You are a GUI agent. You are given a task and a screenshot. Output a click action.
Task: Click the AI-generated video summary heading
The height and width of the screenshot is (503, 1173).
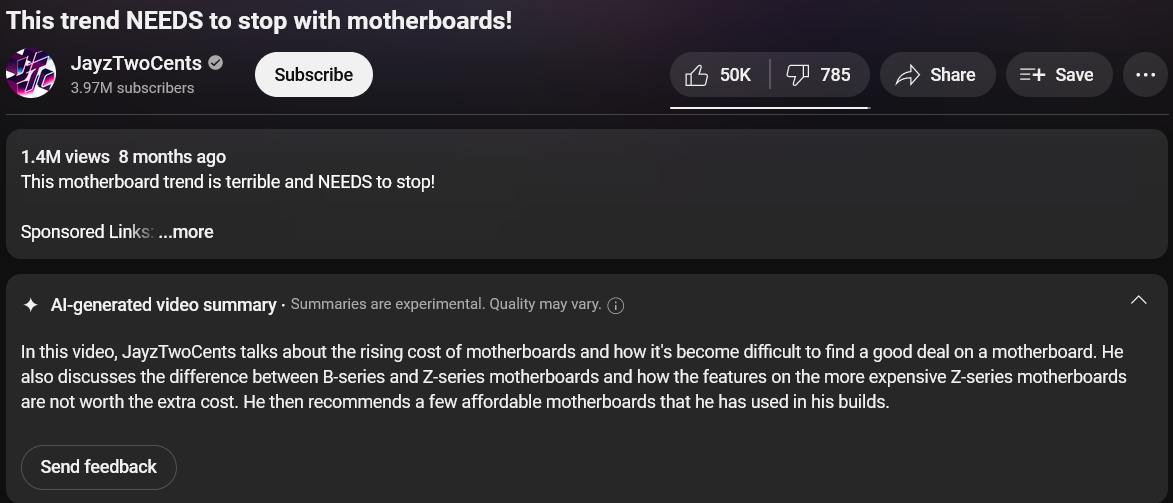point(163,305)
